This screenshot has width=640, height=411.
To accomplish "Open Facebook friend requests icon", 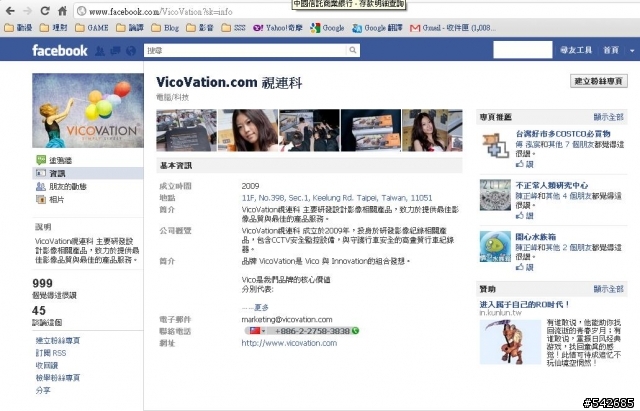I will click(x=100, y=51).
